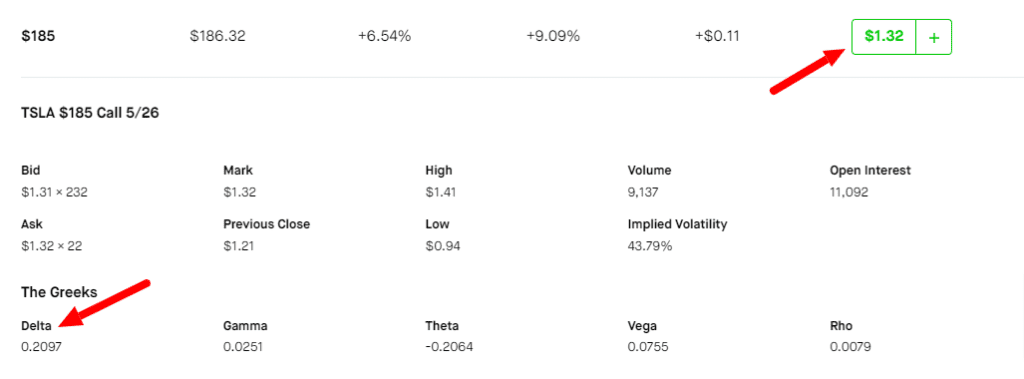Click the green plus icon beside $1.32

click(934, 37)
